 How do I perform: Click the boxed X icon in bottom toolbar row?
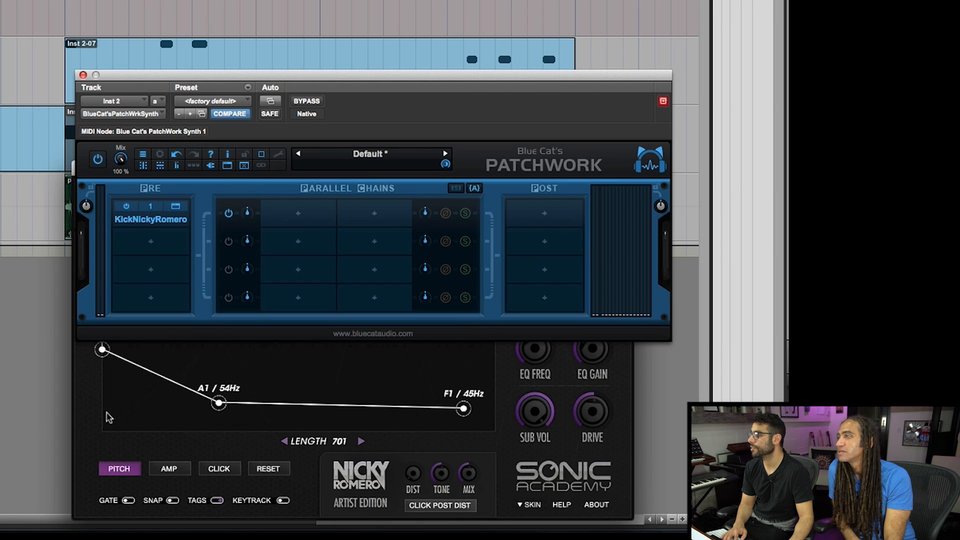(x=244, y=165)
